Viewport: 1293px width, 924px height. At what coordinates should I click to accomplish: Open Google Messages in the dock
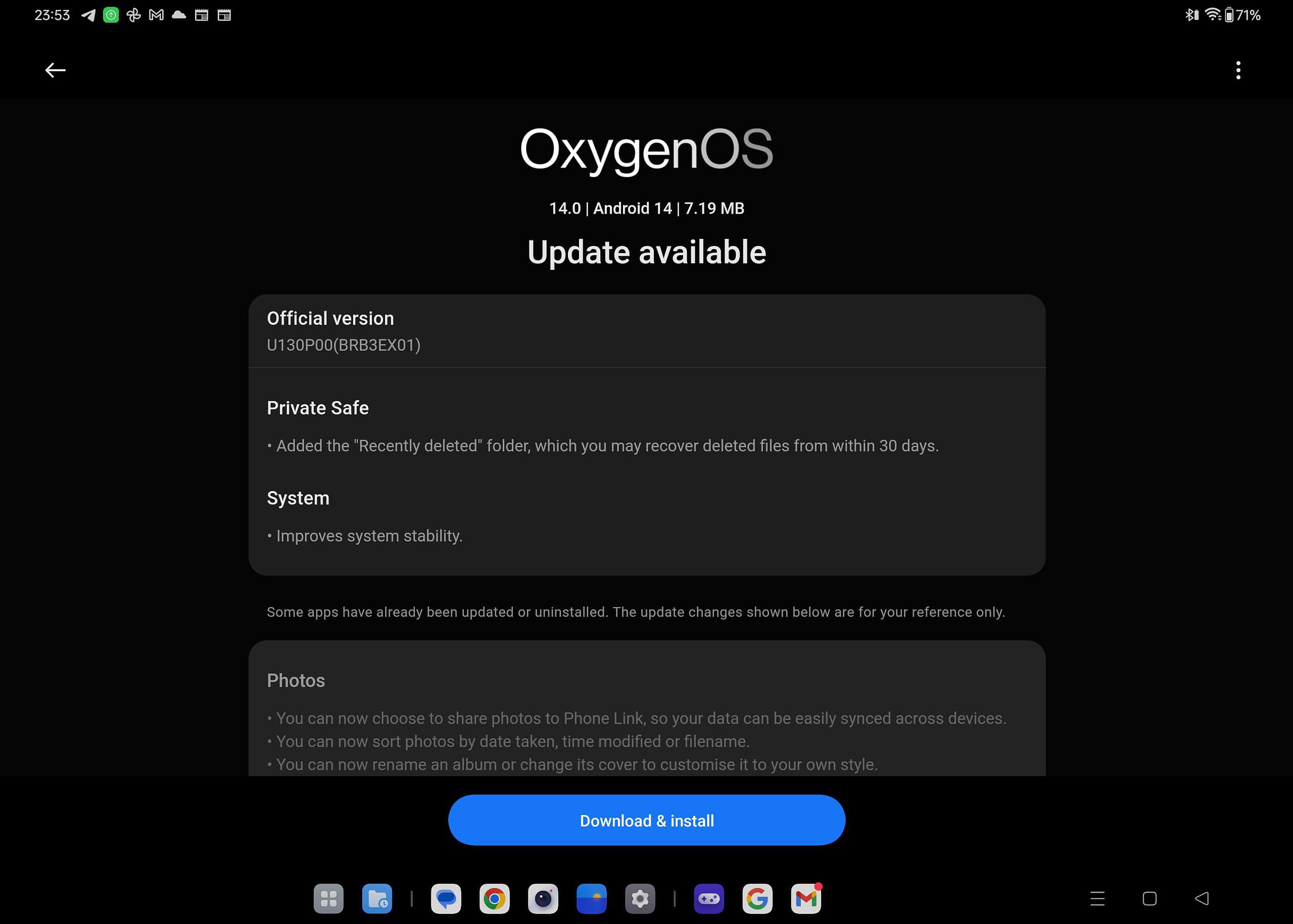pos(446,898)
